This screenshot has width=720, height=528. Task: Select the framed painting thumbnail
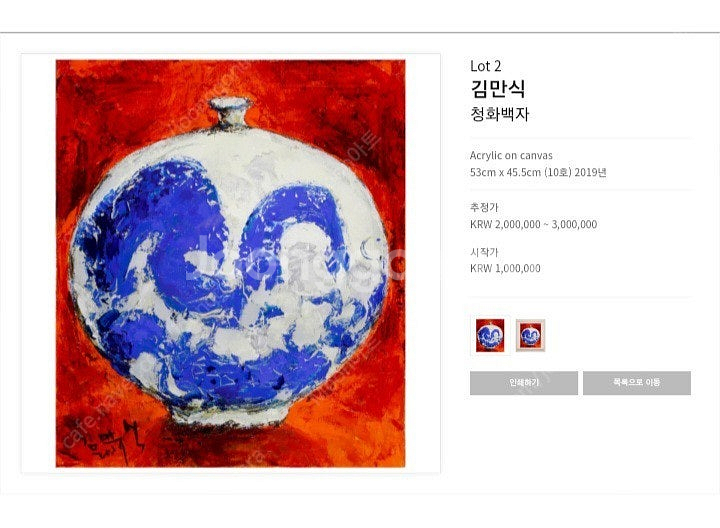click(530, 336)
